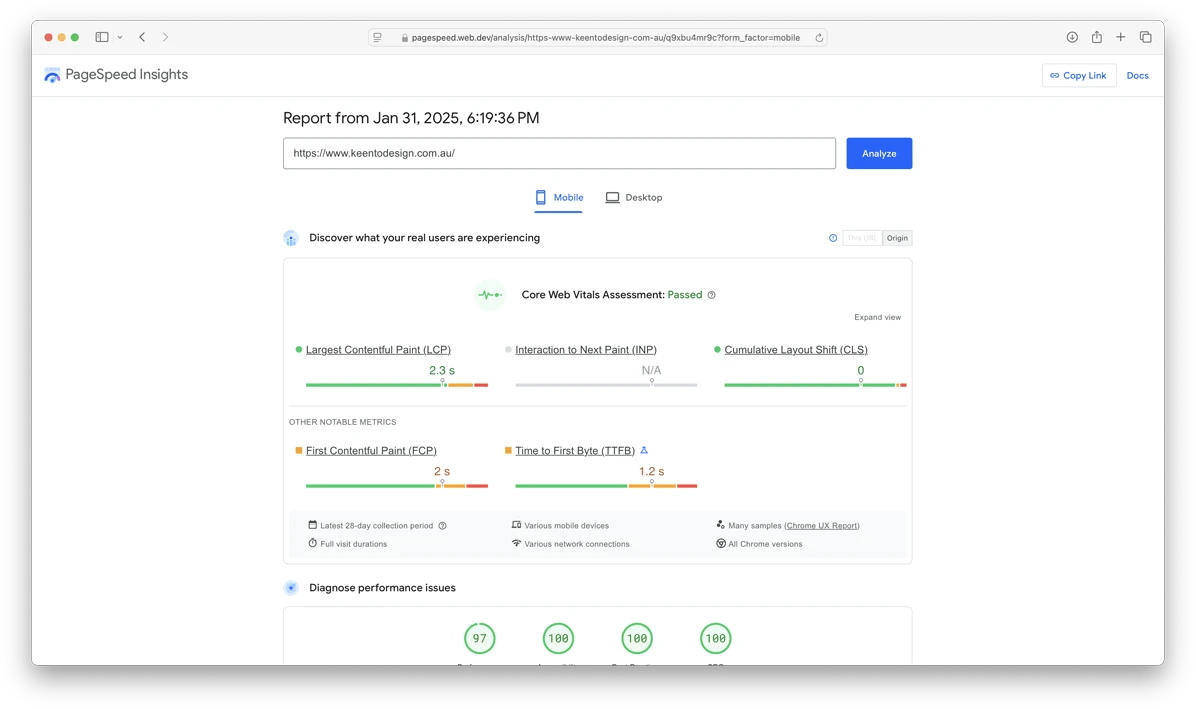Click the 97 performance score gauge
Image resolution: width=1196 pixels, height=709 pixels.
pos(480,638)
